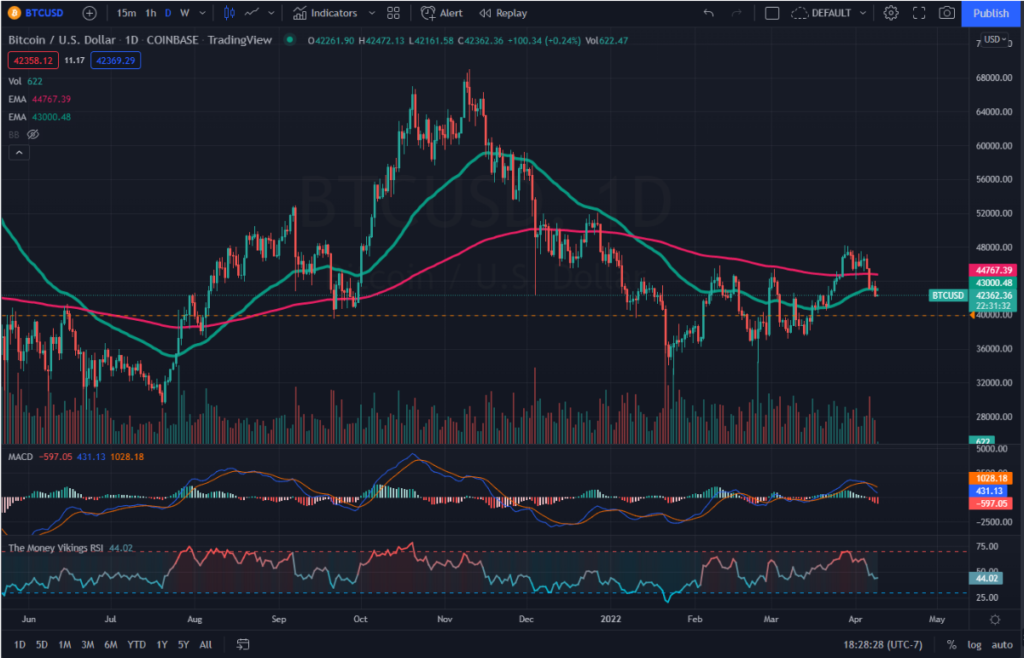Click the blue buy price 42369.29
This screenshot has width=1024, height=658.
116,61
